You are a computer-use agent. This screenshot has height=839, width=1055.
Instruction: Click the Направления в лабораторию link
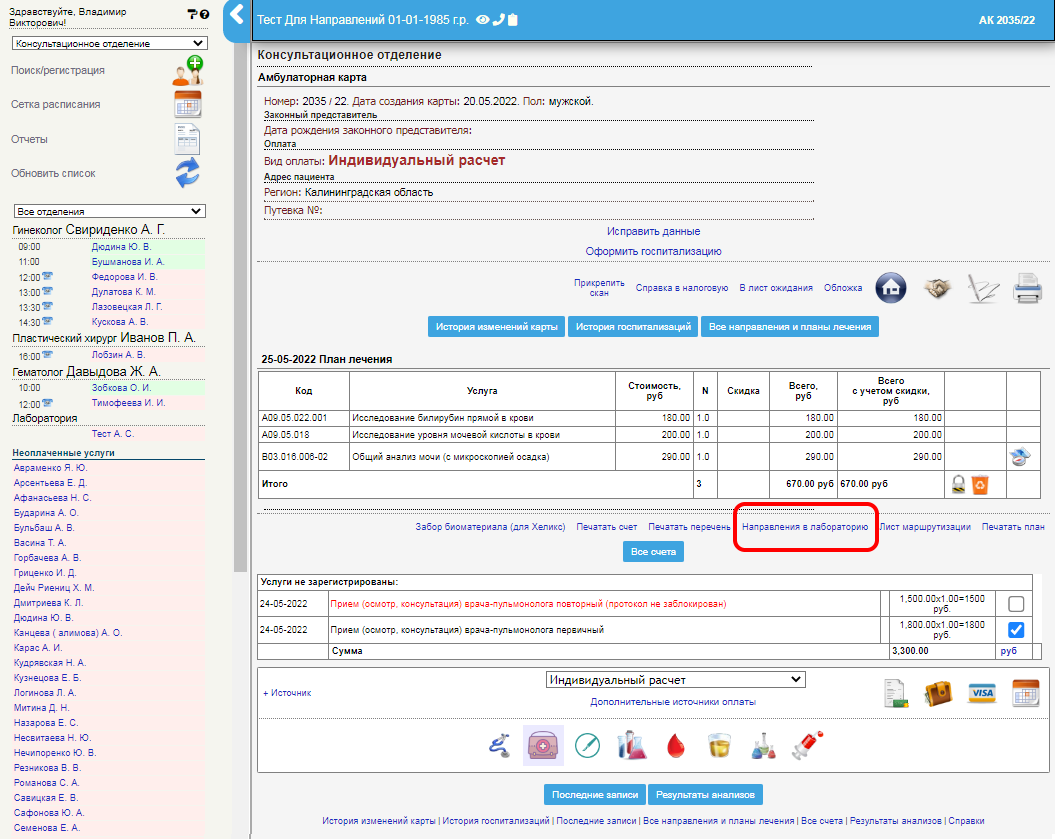pyautogui.click(x=804, y=527)
